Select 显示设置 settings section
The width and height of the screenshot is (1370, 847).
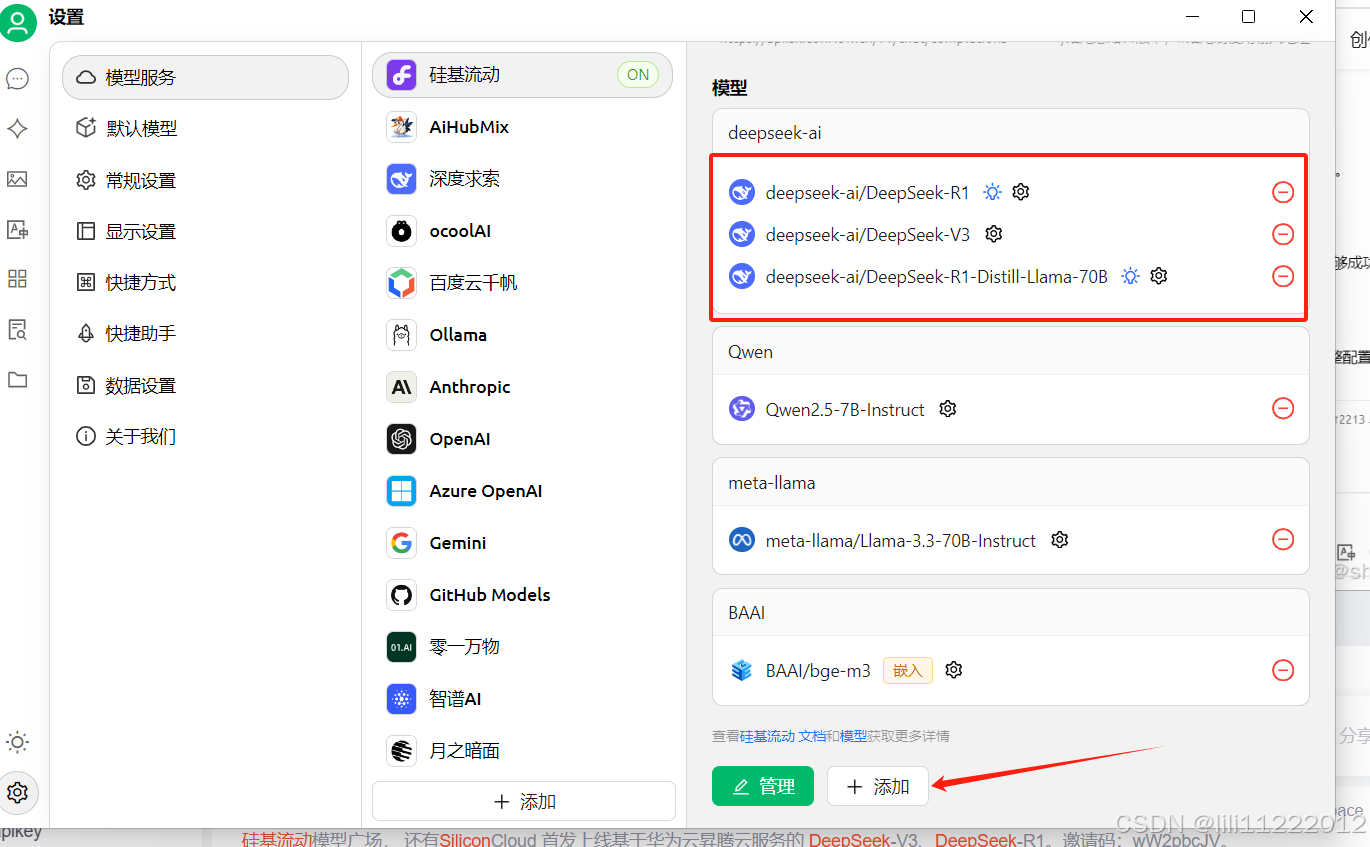[205, 232]
